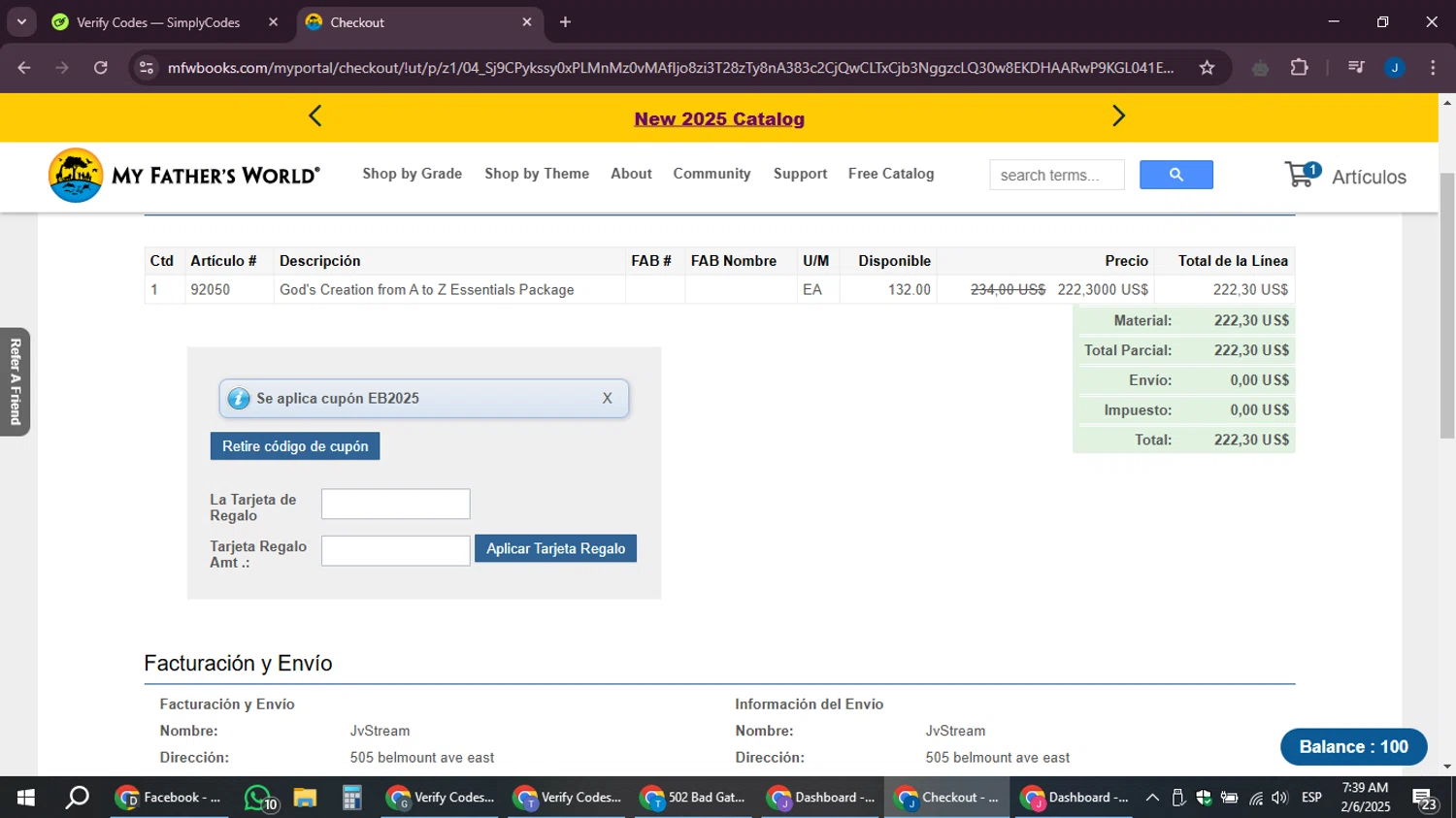Open Windows taskbar search
Screen dimensions: 1456x818
coord(77,798)
